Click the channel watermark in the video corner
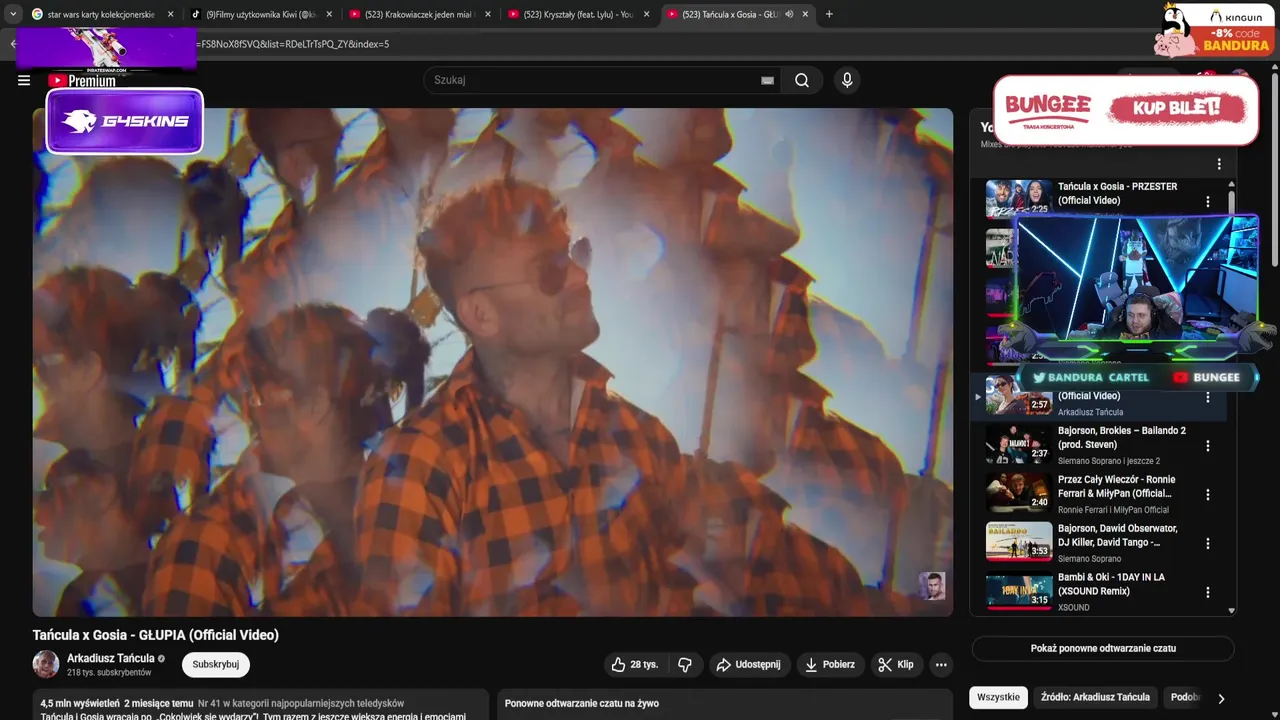This screenshot has width=1280, height=720. click(932, 586)
